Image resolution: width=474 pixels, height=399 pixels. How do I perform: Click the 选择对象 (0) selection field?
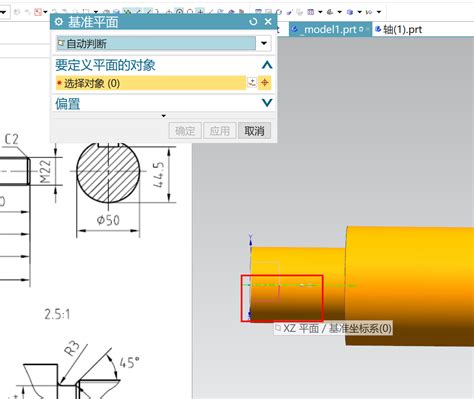point(151,83)
